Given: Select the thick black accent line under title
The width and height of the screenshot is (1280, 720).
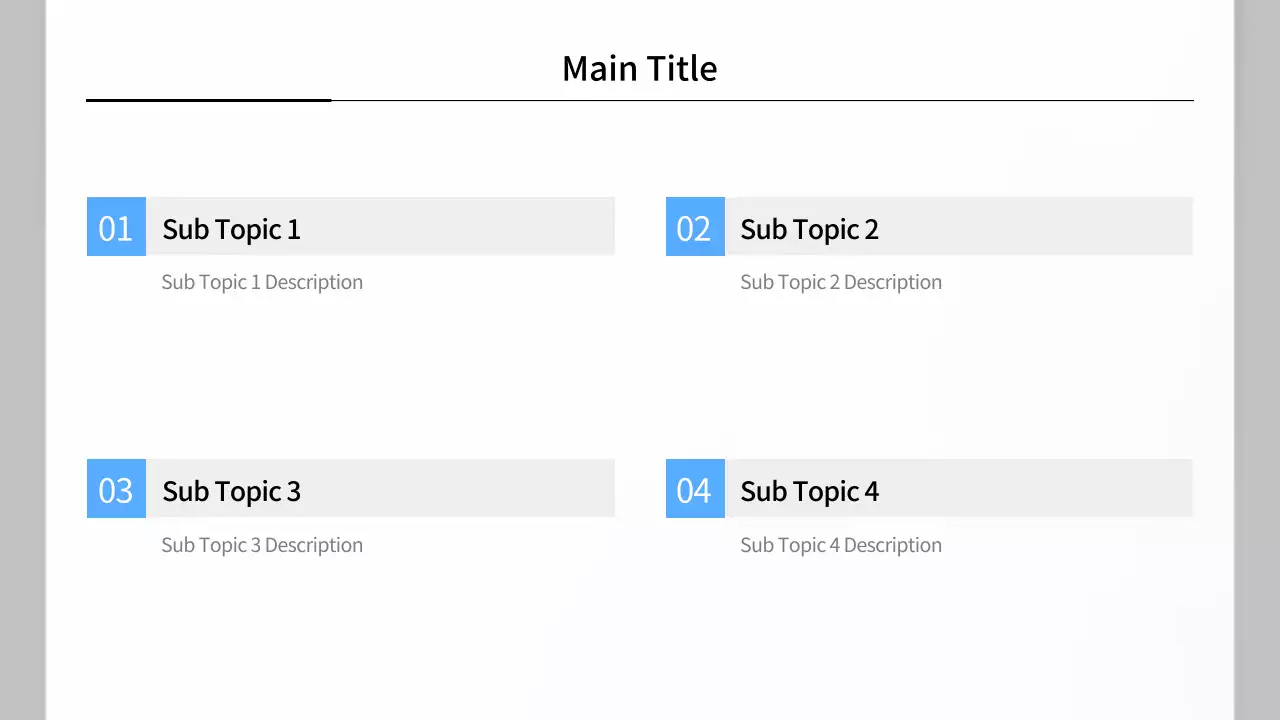Looking at the screenshot, I should 208,100.
